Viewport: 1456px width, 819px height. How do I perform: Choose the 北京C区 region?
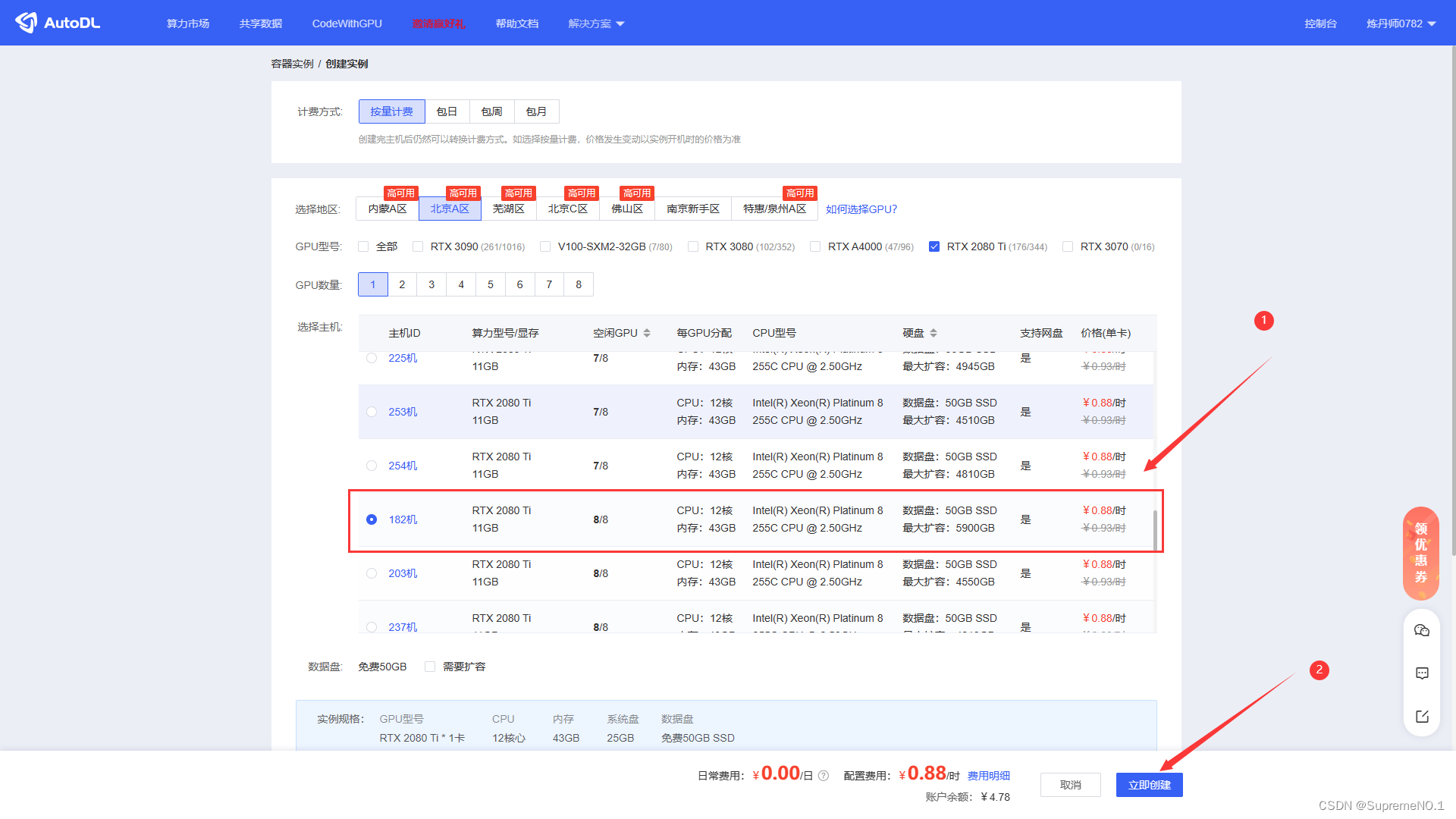click(568, 209)
